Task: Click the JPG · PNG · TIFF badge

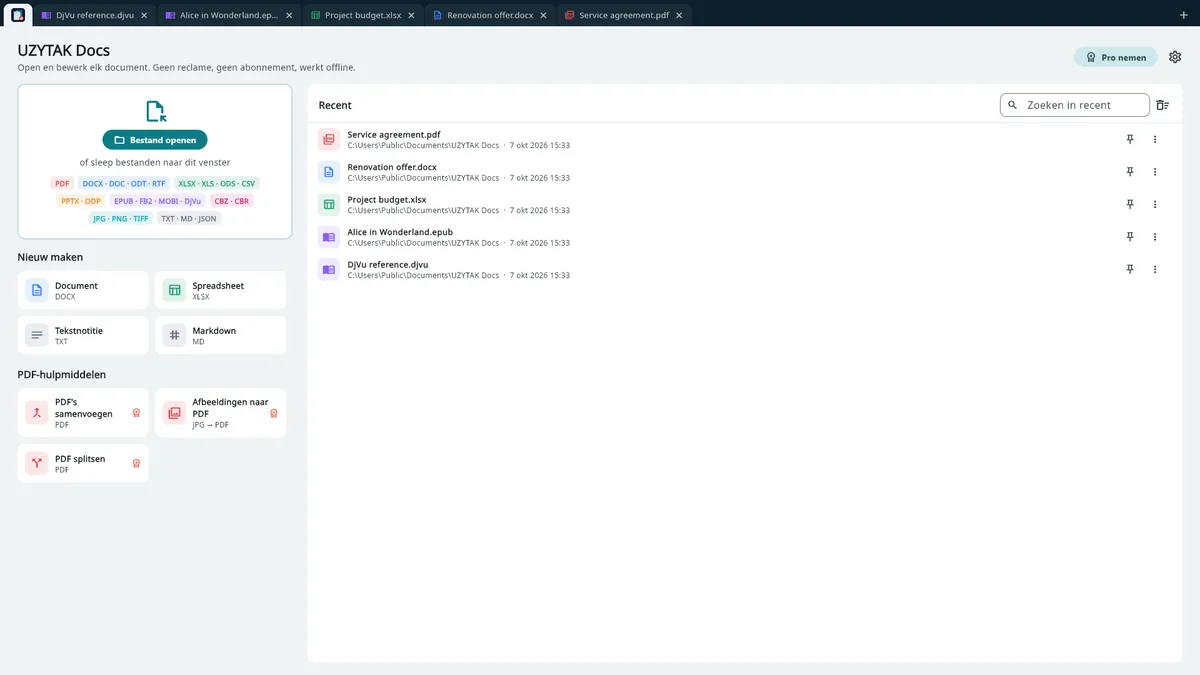Action: click(119, 218)
